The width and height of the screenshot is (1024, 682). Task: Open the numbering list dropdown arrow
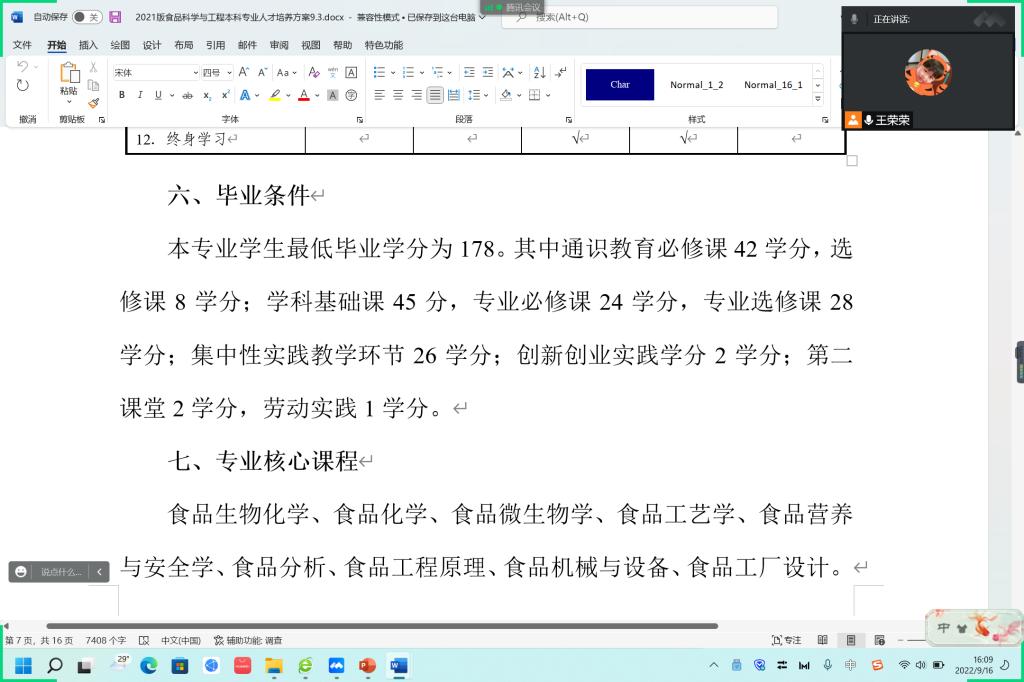pos(422,73)
